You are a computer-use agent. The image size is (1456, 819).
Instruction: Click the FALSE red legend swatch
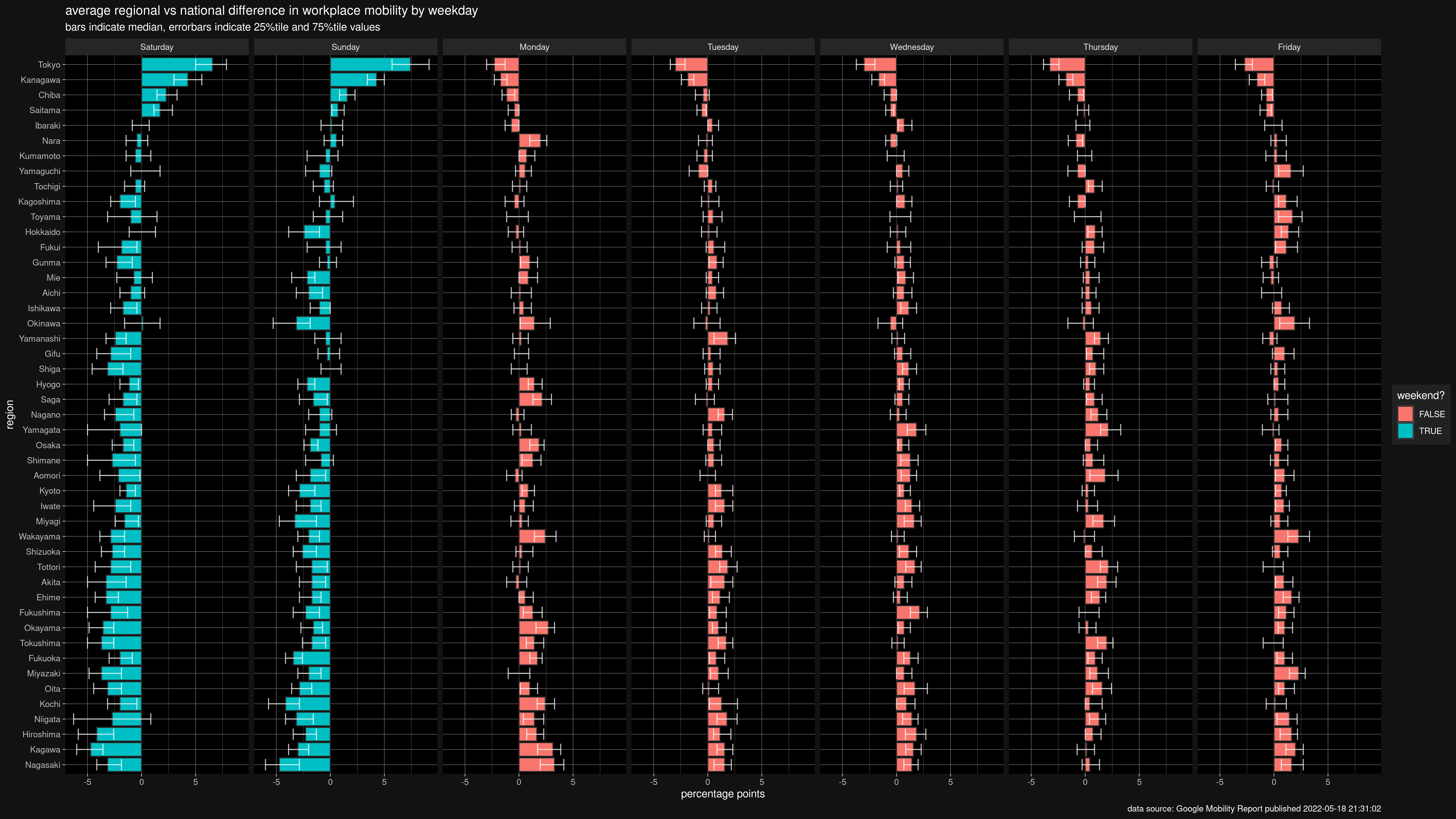[x=1405, y=414]
